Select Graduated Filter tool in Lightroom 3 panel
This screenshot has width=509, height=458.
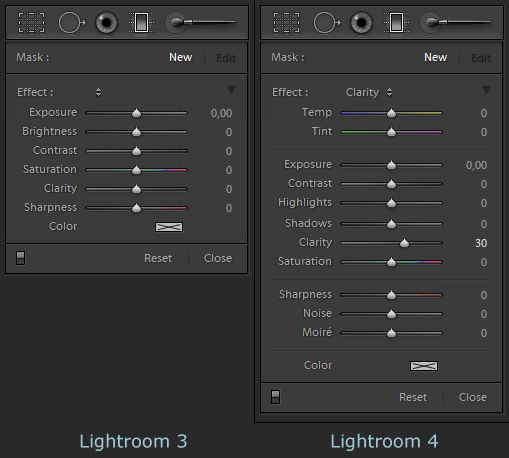(x=141, y=23)
